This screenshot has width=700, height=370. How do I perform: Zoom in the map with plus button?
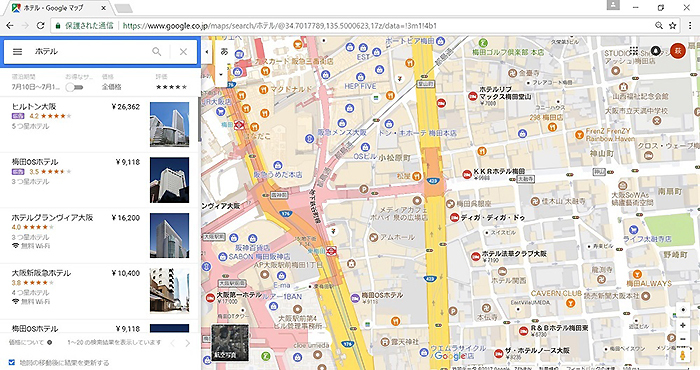tap(683, 326)
